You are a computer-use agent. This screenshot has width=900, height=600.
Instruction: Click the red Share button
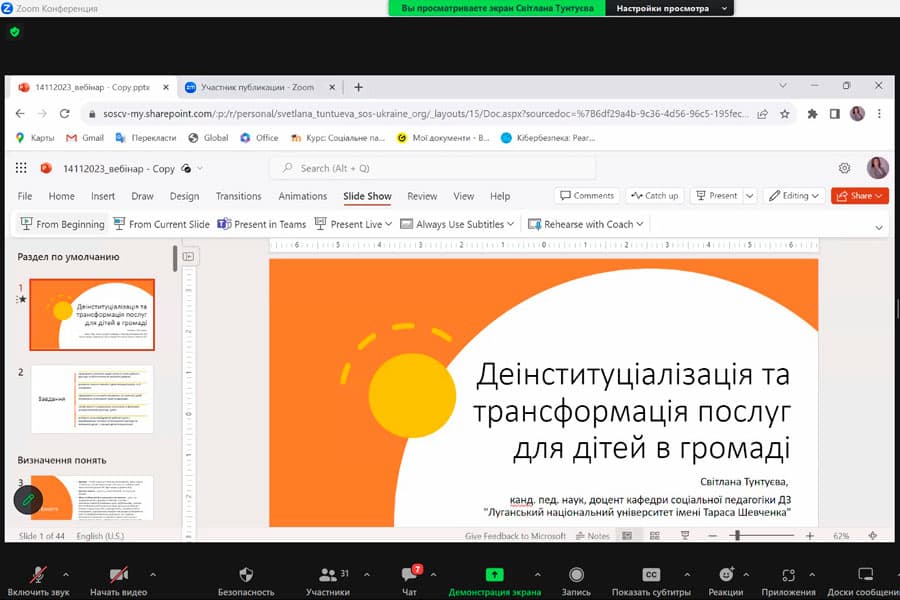tap(858, 196)
